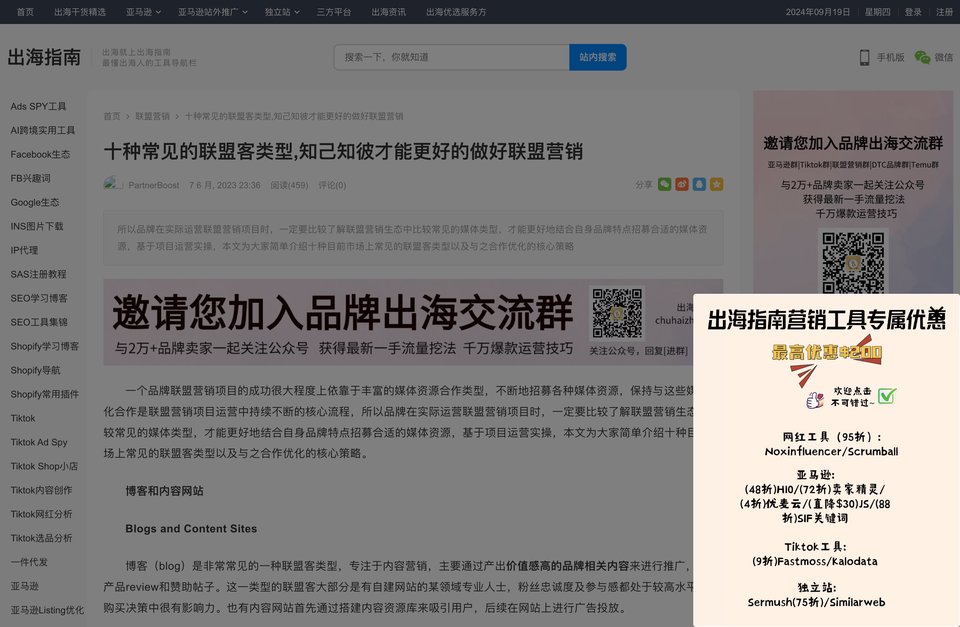This screenshot has height=627, width=960.
Task: Click the 注册 register link
Action: click(x=944, y=12)
